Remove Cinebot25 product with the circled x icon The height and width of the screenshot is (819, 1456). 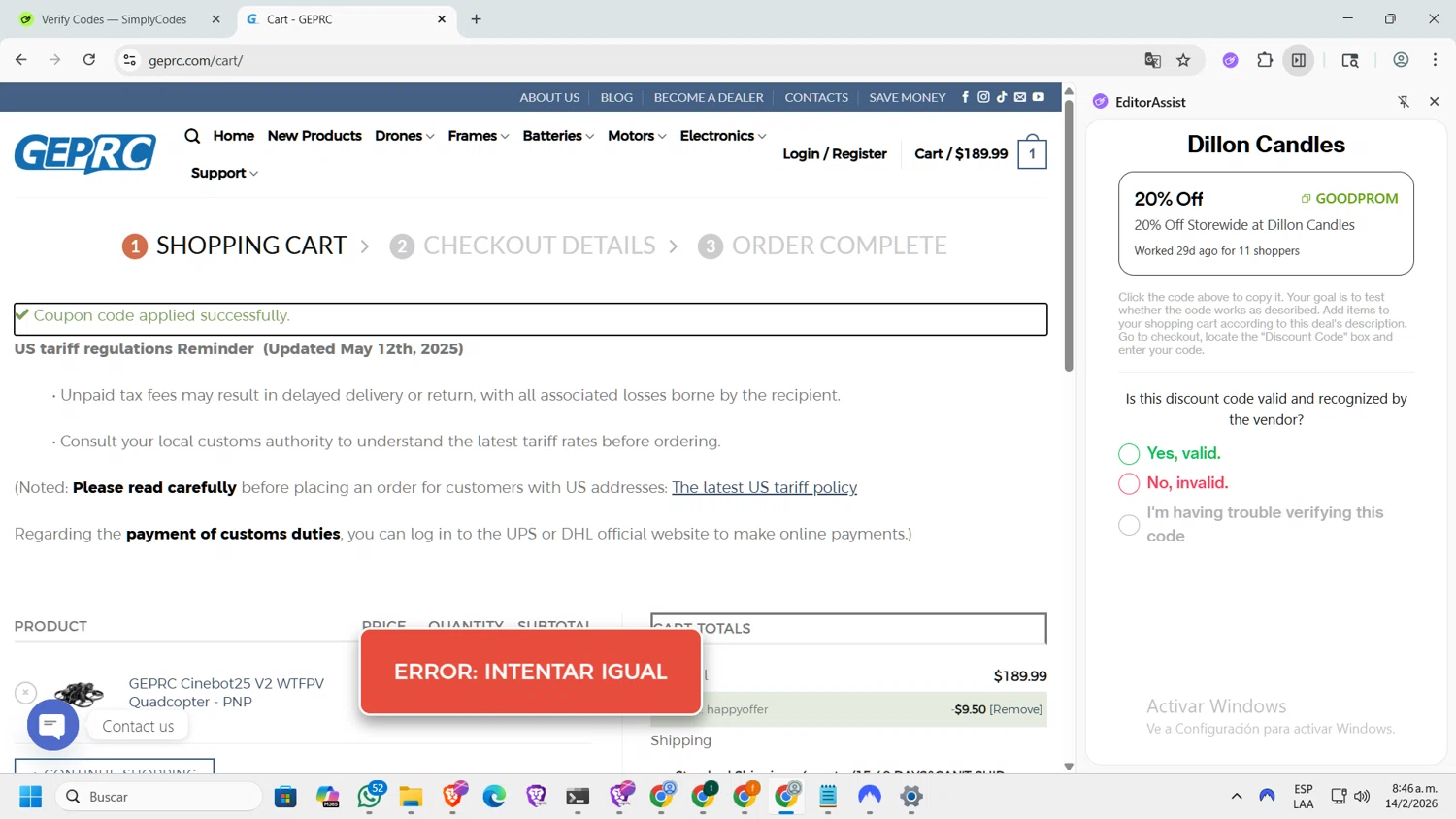pyautogui.click(x=25, y=692)
